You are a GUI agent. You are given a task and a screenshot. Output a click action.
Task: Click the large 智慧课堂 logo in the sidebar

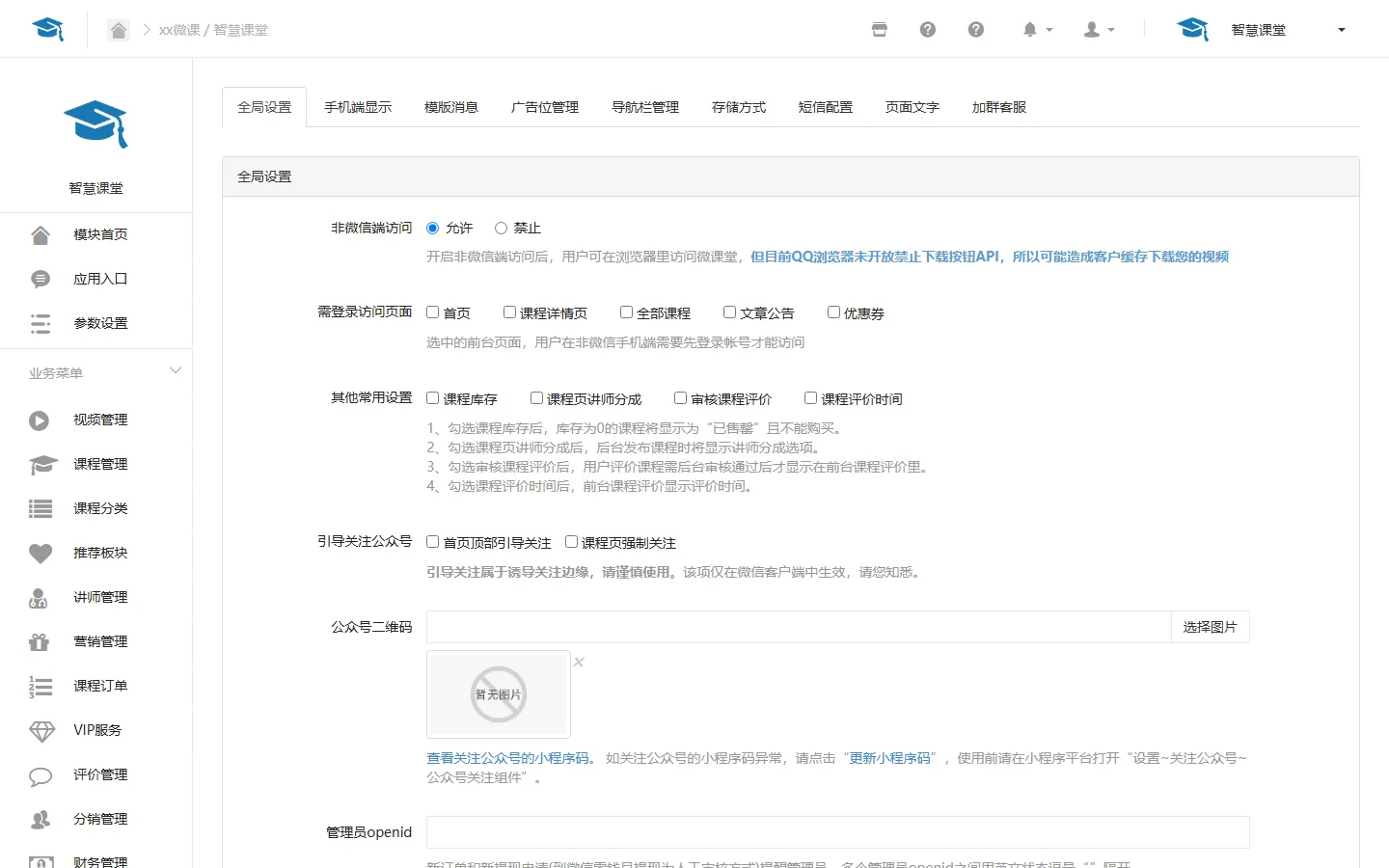click(x=95, y=124)
